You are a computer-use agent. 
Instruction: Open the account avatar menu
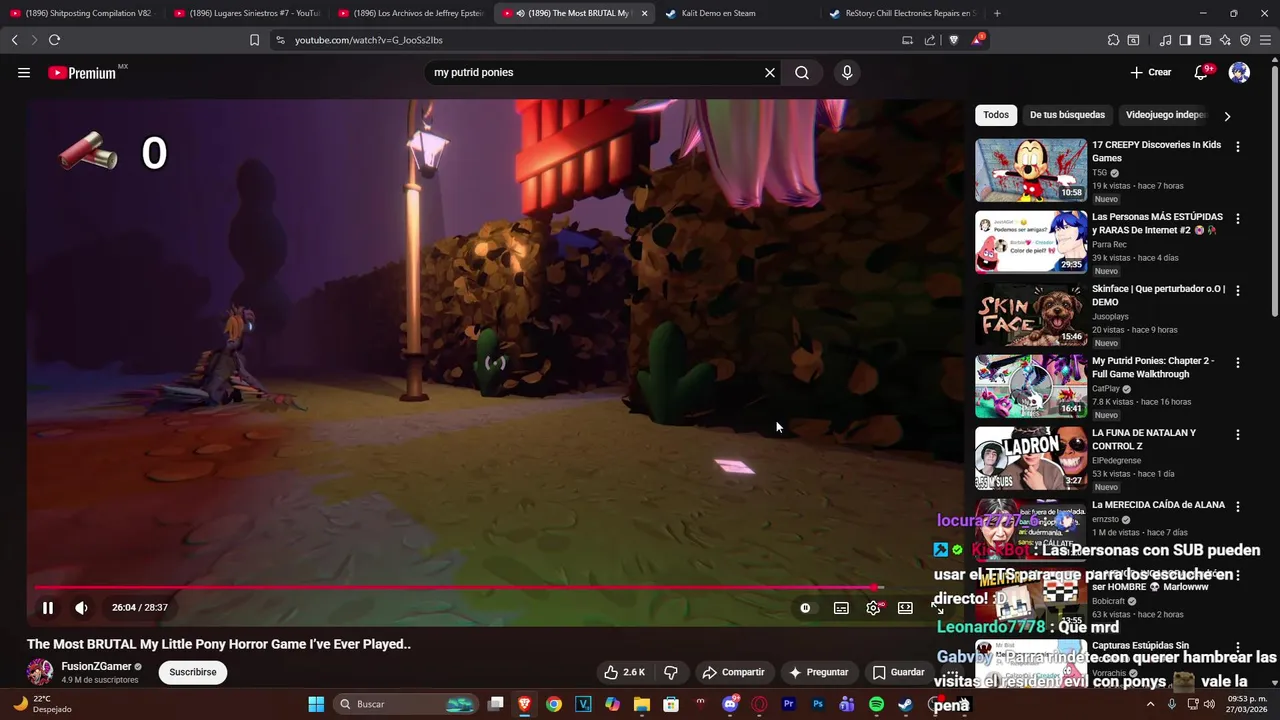tap(1239, 72)
